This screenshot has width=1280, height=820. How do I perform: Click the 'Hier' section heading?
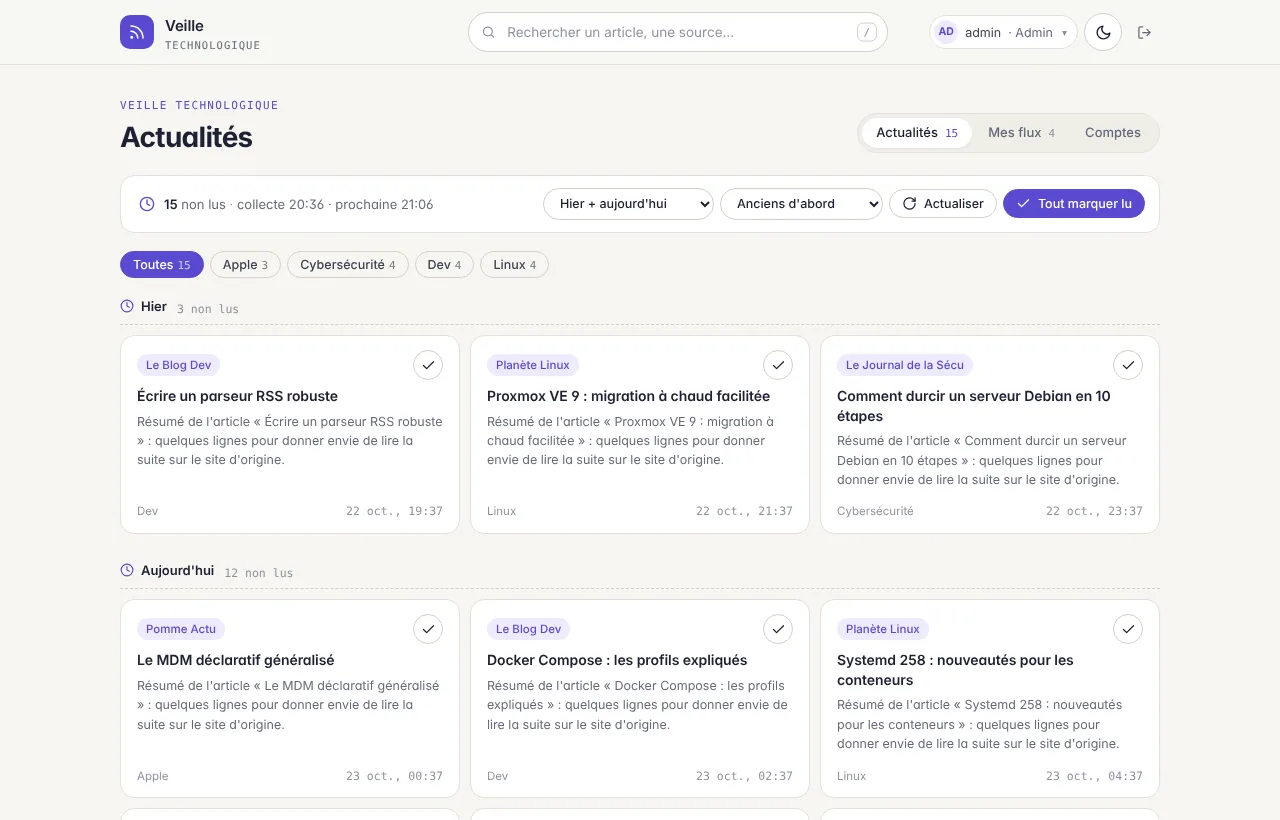154,306
